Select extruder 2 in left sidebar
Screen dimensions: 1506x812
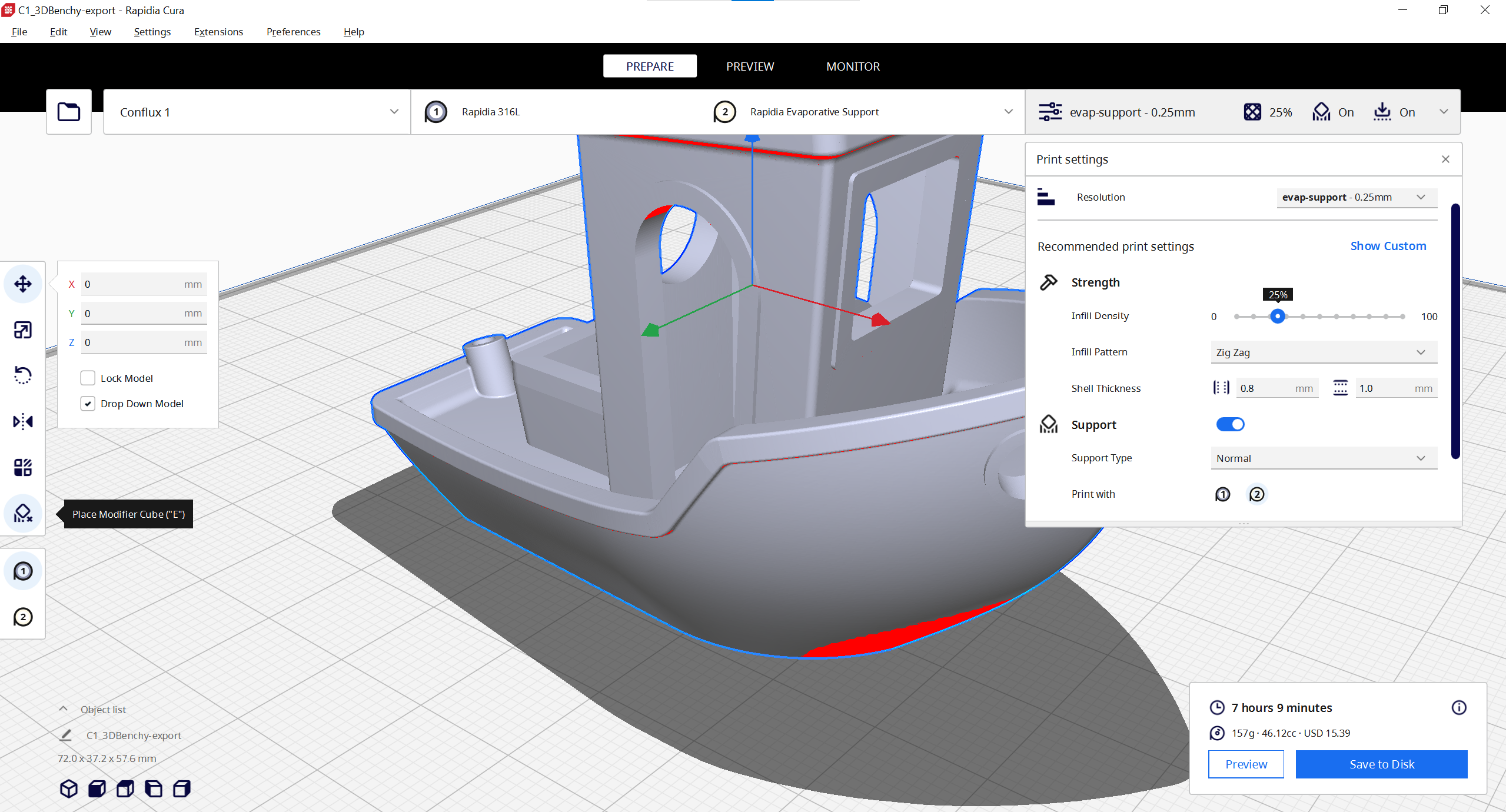tap(23, 617)
